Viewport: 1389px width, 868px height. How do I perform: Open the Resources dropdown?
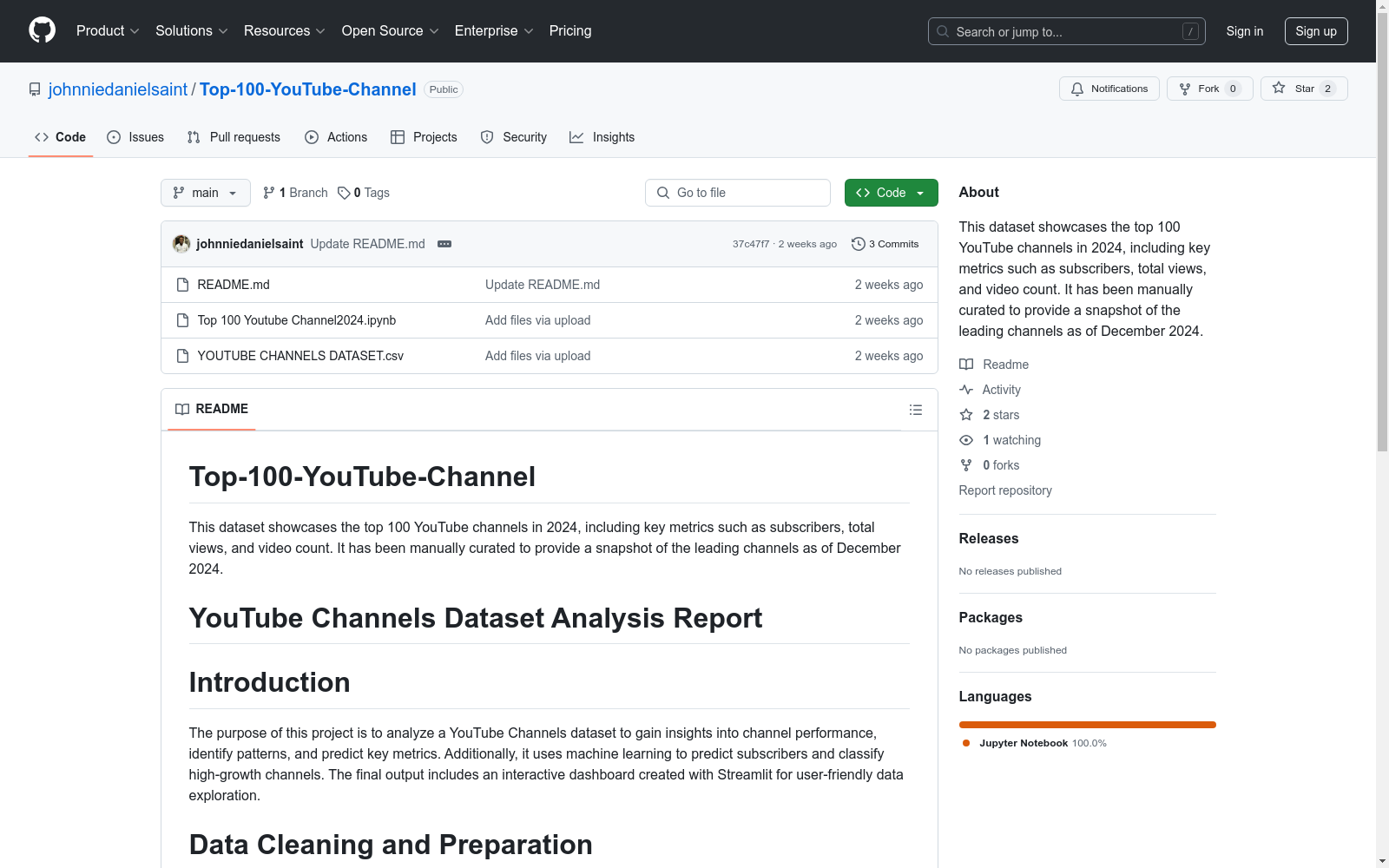coord(285,31)
